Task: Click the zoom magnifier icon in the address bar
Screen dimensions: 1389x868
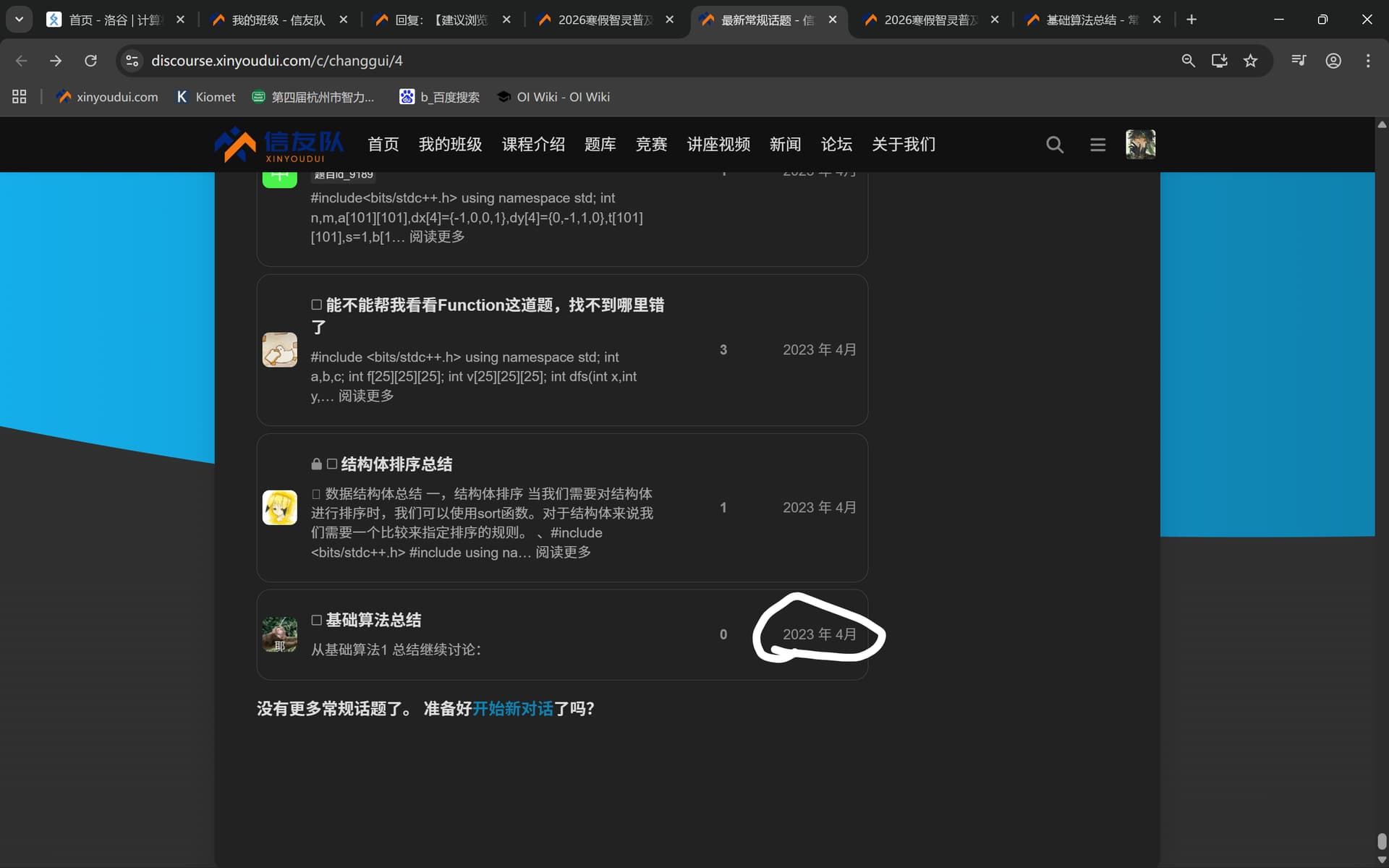Action: [1189, 61]
